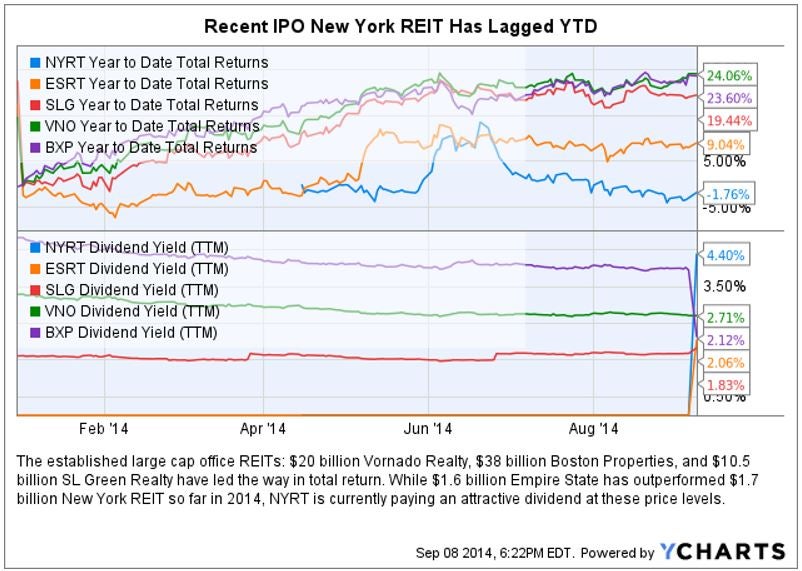
Task: Select 'SLG Year to Date Total Returns' legend text
Action: coord(151,105)
